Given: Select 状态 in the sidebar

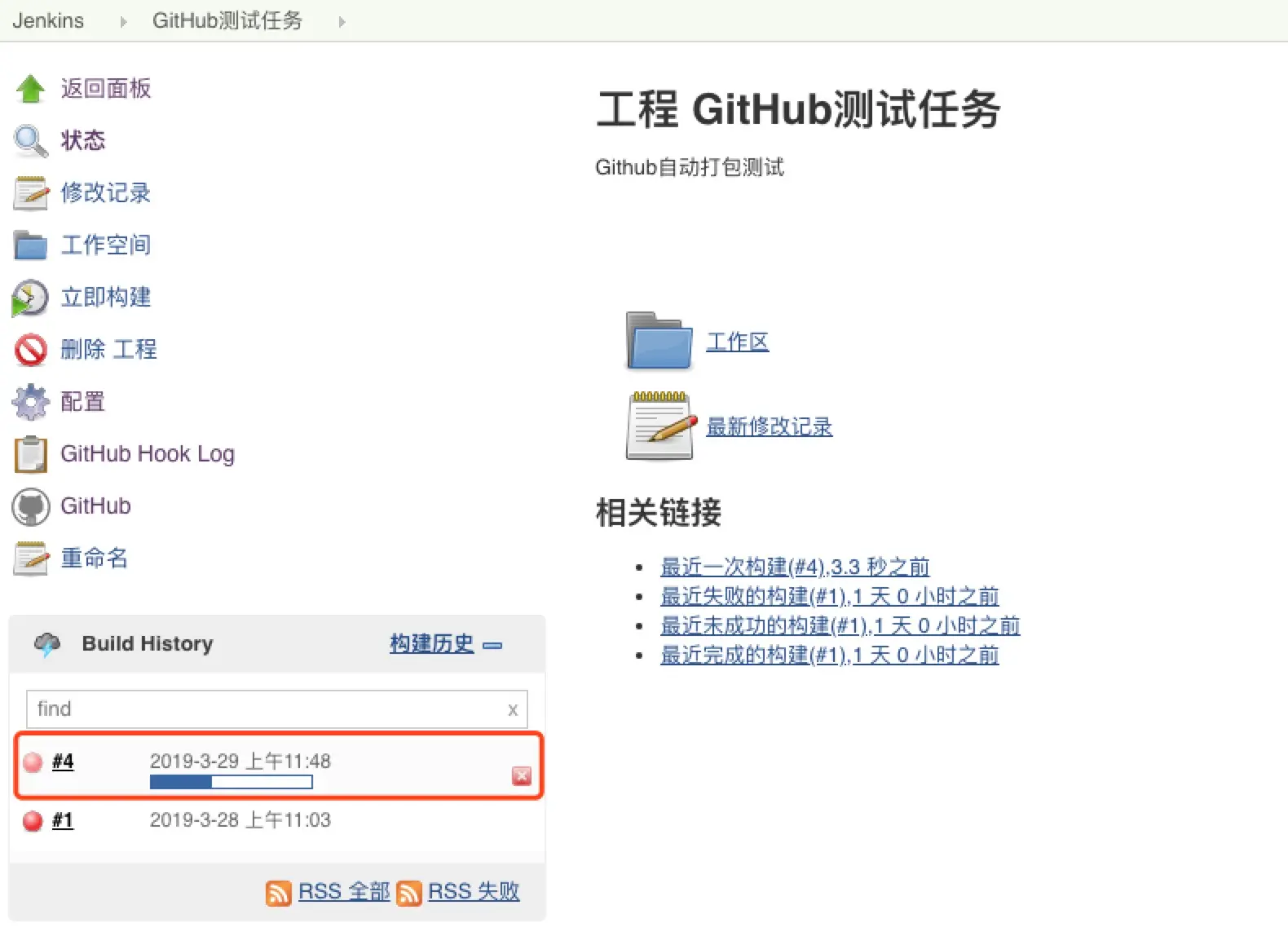Looking at the screenshot, I should tap(83, 140).
